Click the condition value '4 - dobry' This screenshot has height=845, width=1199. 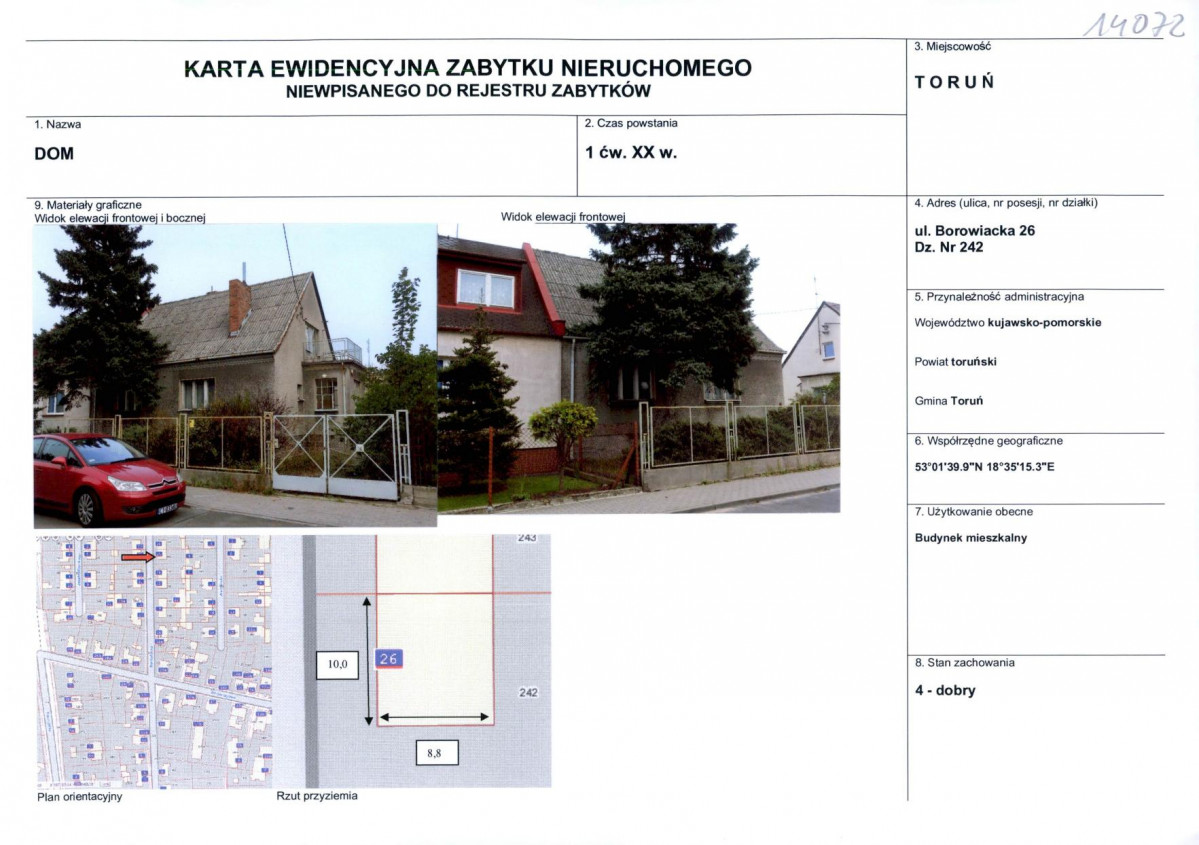tap(945, 691)
